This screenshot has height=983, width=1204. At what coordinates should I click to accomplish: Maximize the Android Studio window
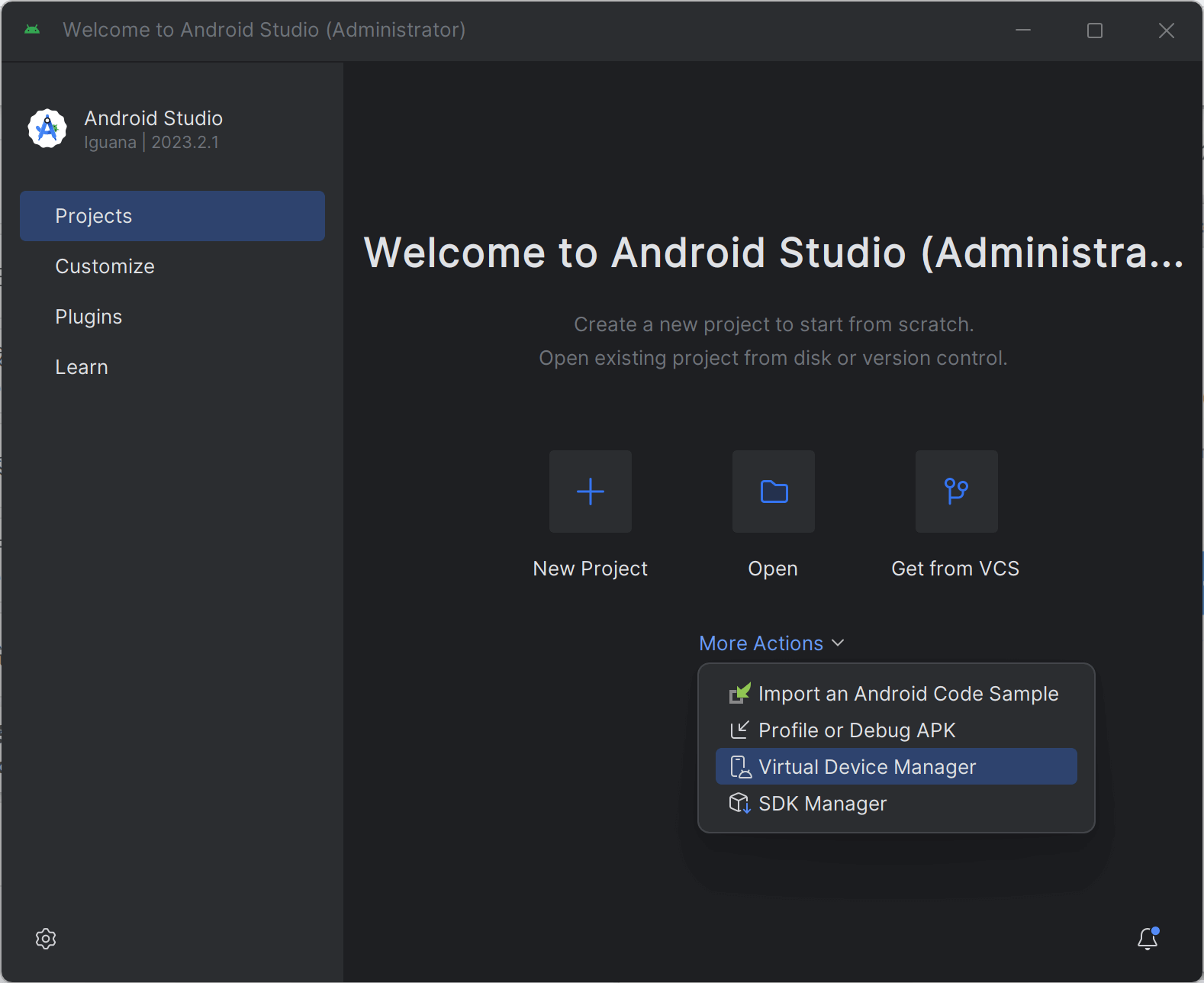(1094, 31)
